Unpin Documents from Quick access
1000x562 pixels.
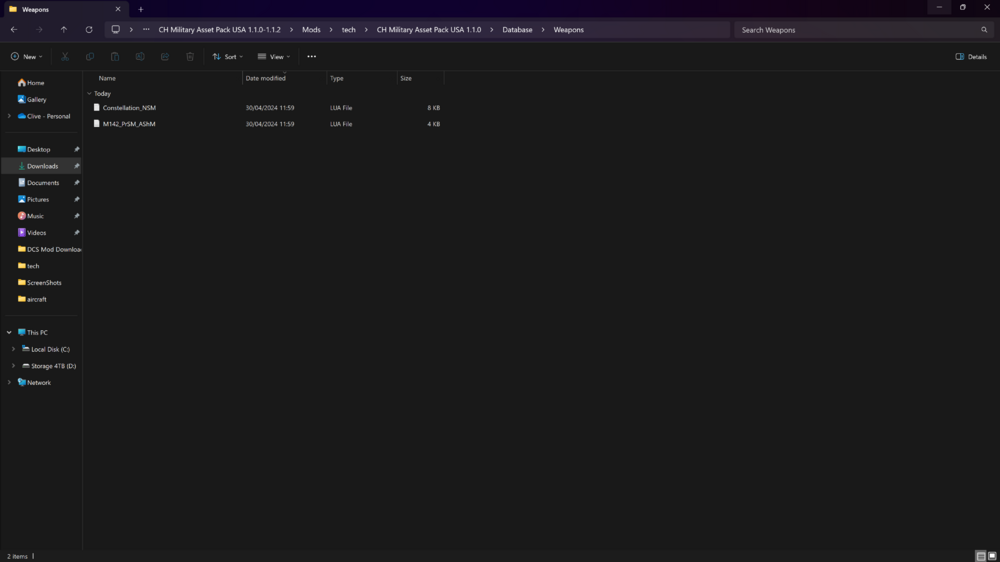[77, 182]
